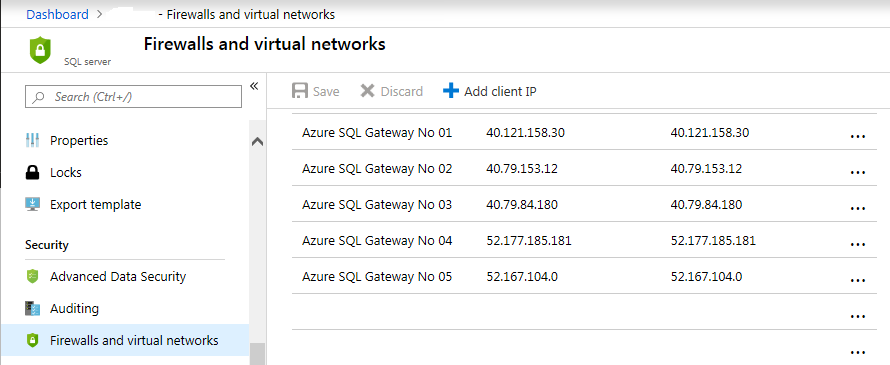This screenshot has width=890, height=365.
Task: Click the Discard X icon
Action: 368,91
